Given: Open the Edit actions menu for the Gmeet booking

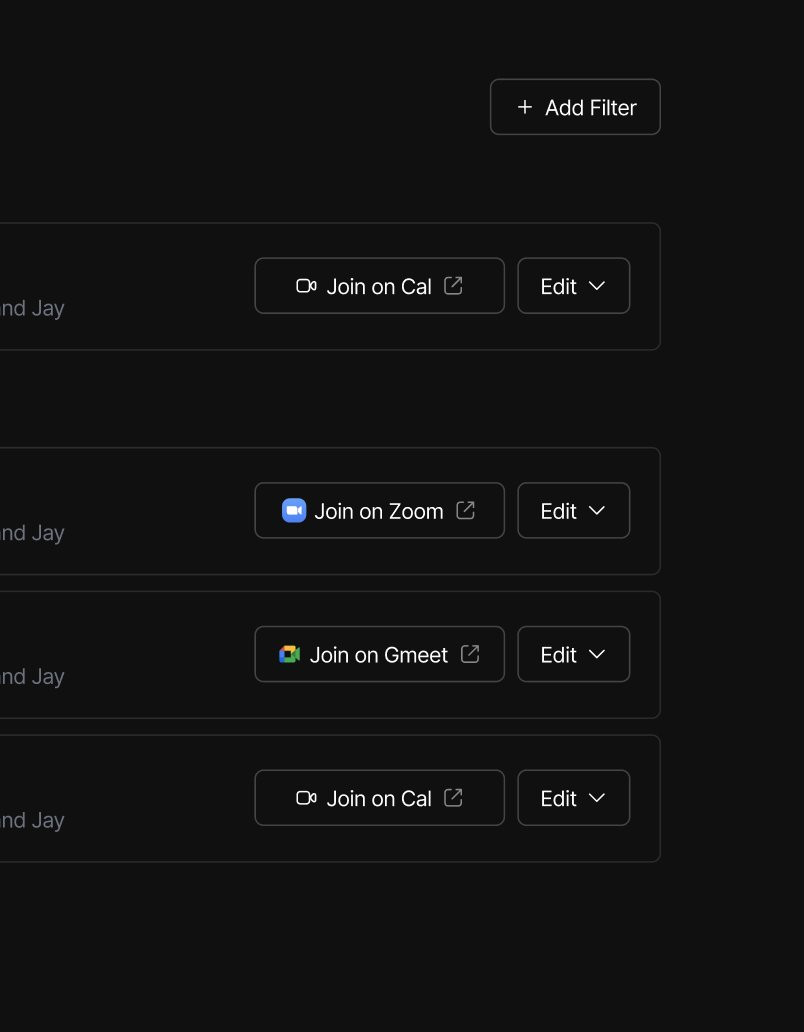Looking at the screenshot, I should coord(573,654).
